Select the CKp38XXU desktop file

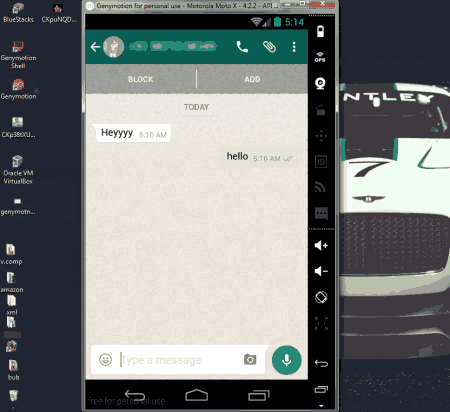pyautogui.click(x=18, y=127)
